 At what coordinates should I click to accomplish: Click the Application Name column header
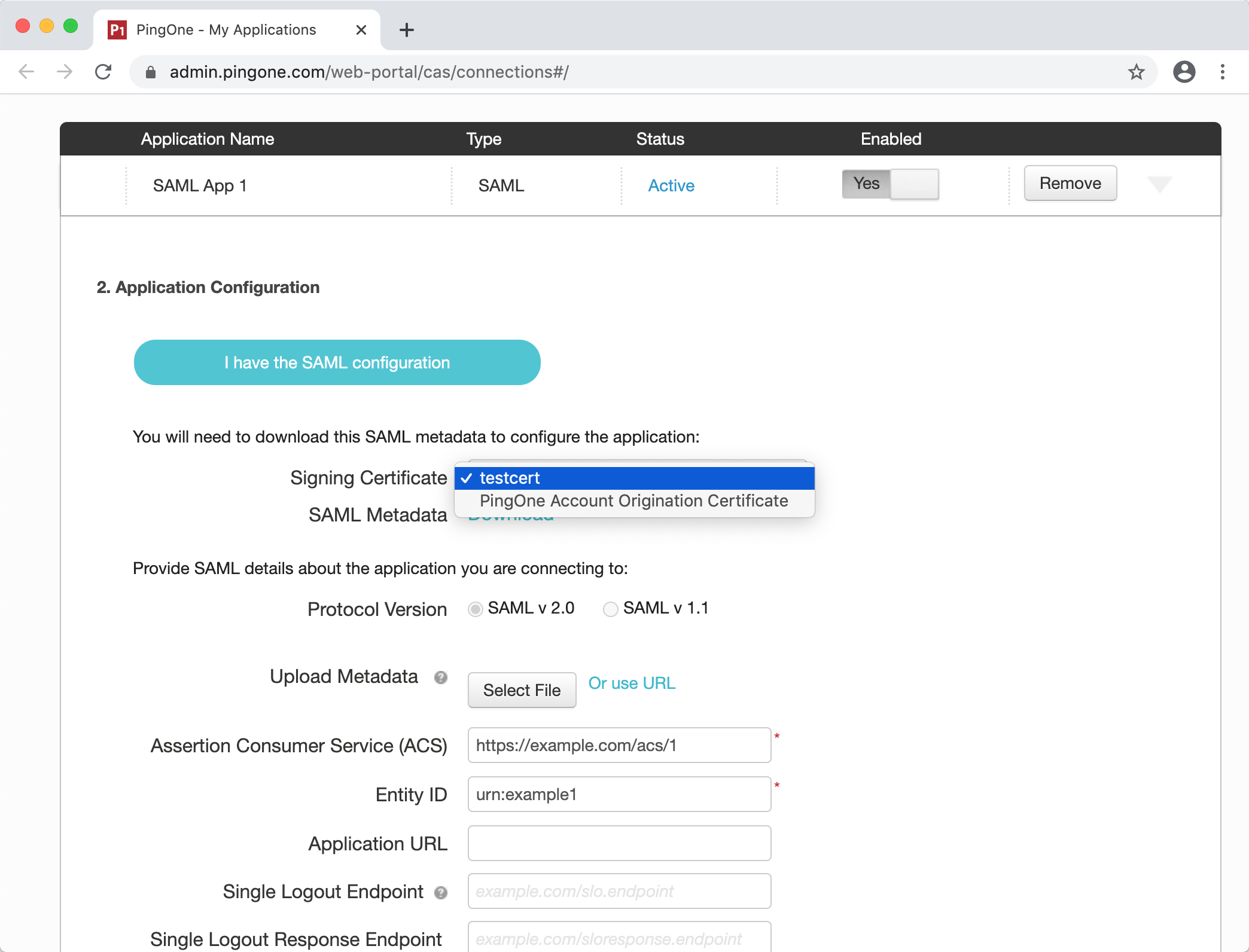coord(208,139)
